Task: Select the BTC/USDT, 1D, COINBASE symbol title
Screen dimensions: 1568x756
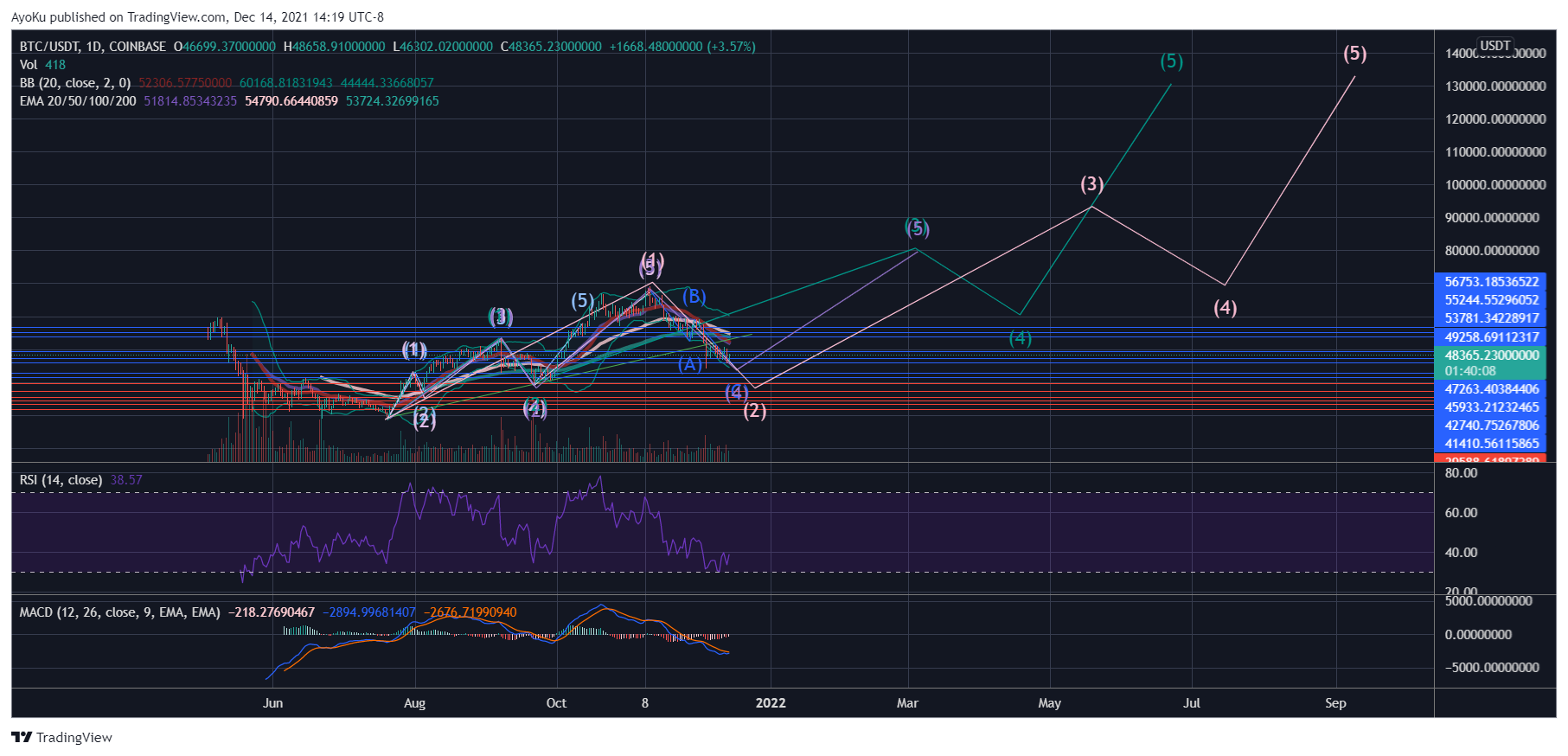Action: 93,47
